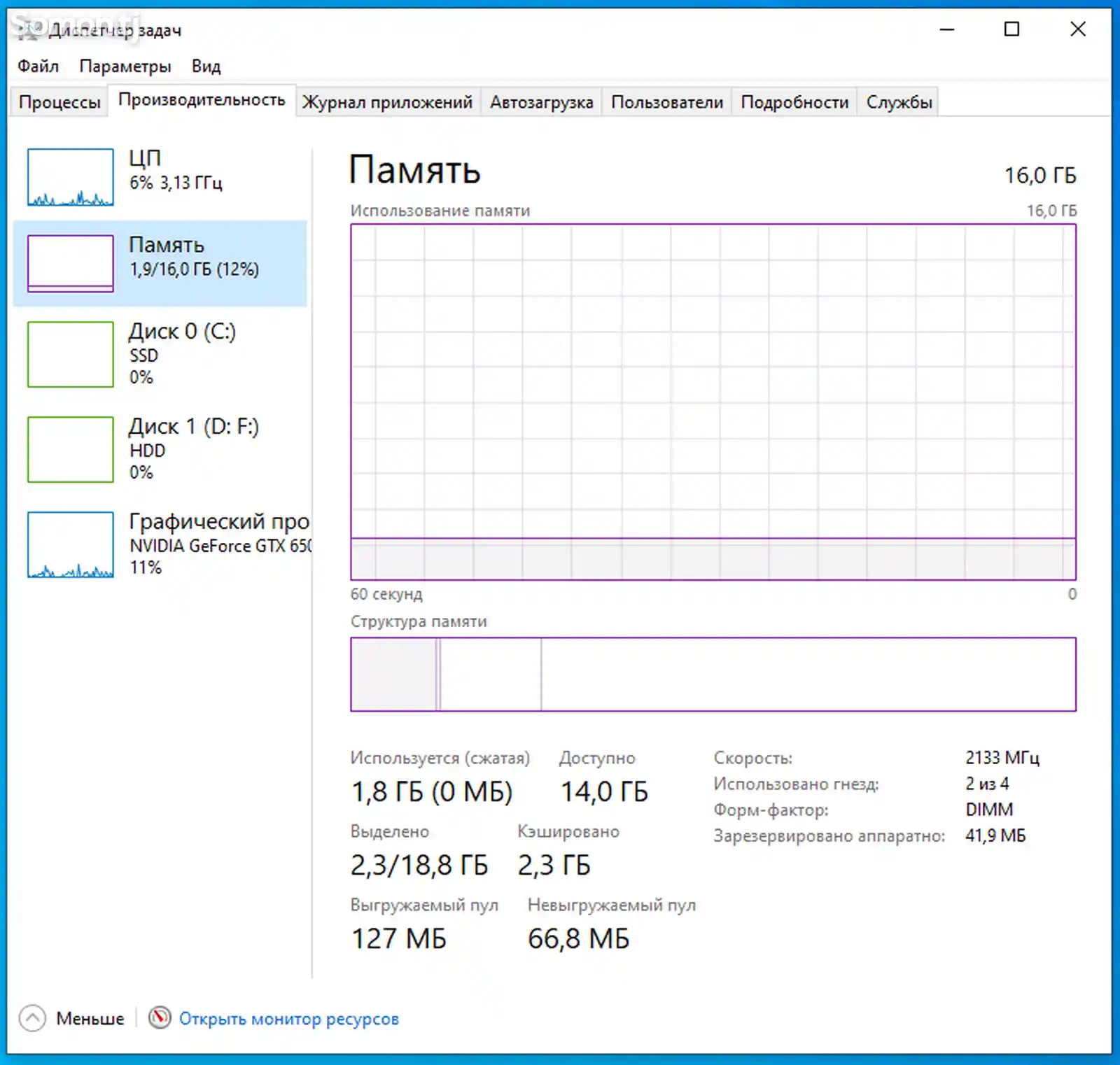Screen dimensions: 1120x1065
Task: Select the Производительность tab
Action: pos(202,100)
